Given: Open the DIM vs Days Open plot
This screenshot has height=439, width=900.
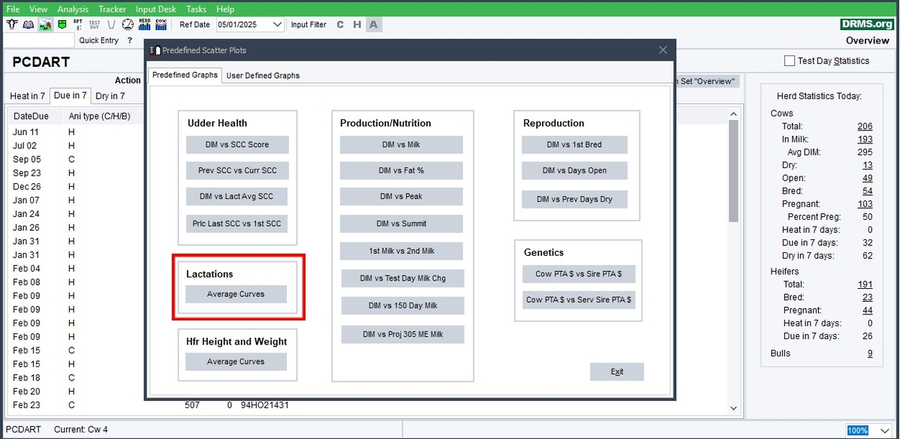Looking at the screenshot, I should (575, 170).
